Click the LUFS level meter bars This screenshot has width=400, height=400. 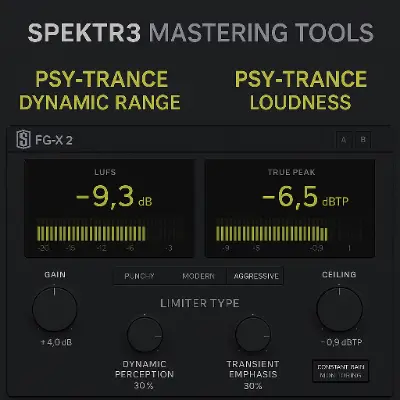click(x=91, y=234)
